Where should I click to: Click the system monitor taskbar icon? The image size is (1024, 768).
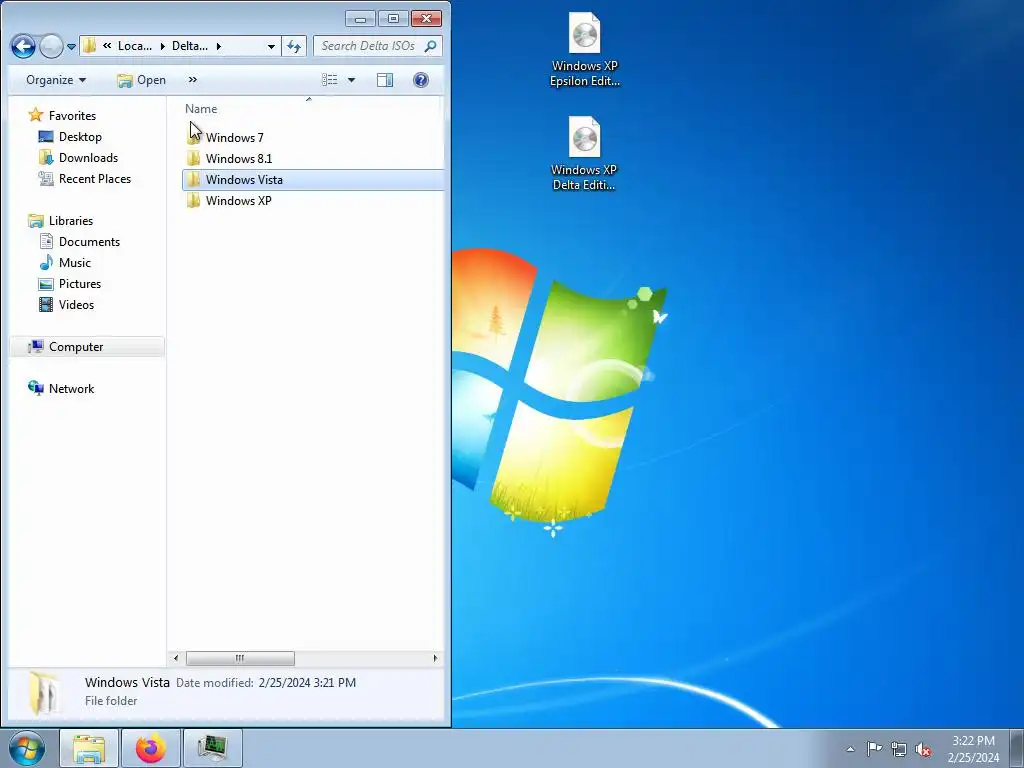(212, 748)
